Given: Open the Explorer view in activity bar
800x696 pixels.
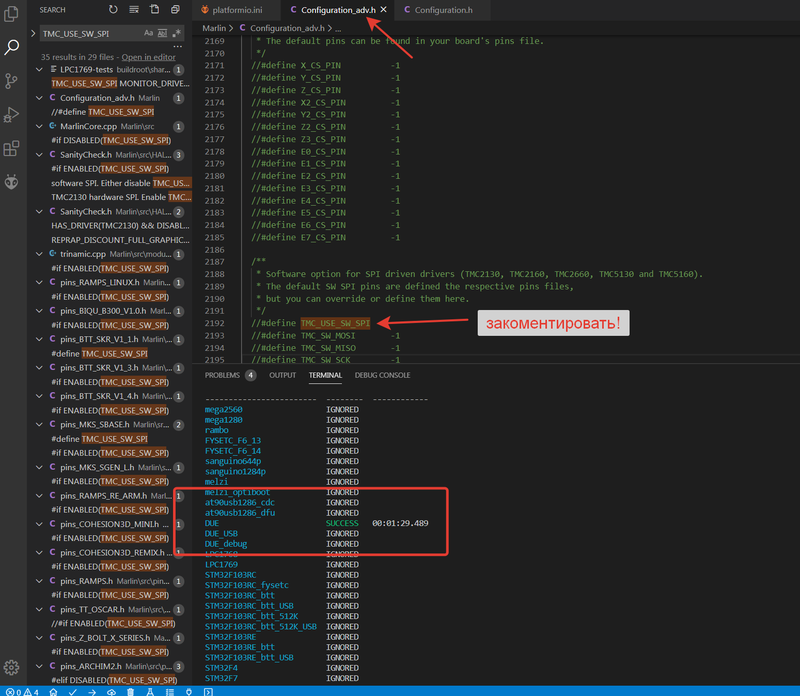Looking at the screenshot, I should pyautogui.click(x=12, y=12).
